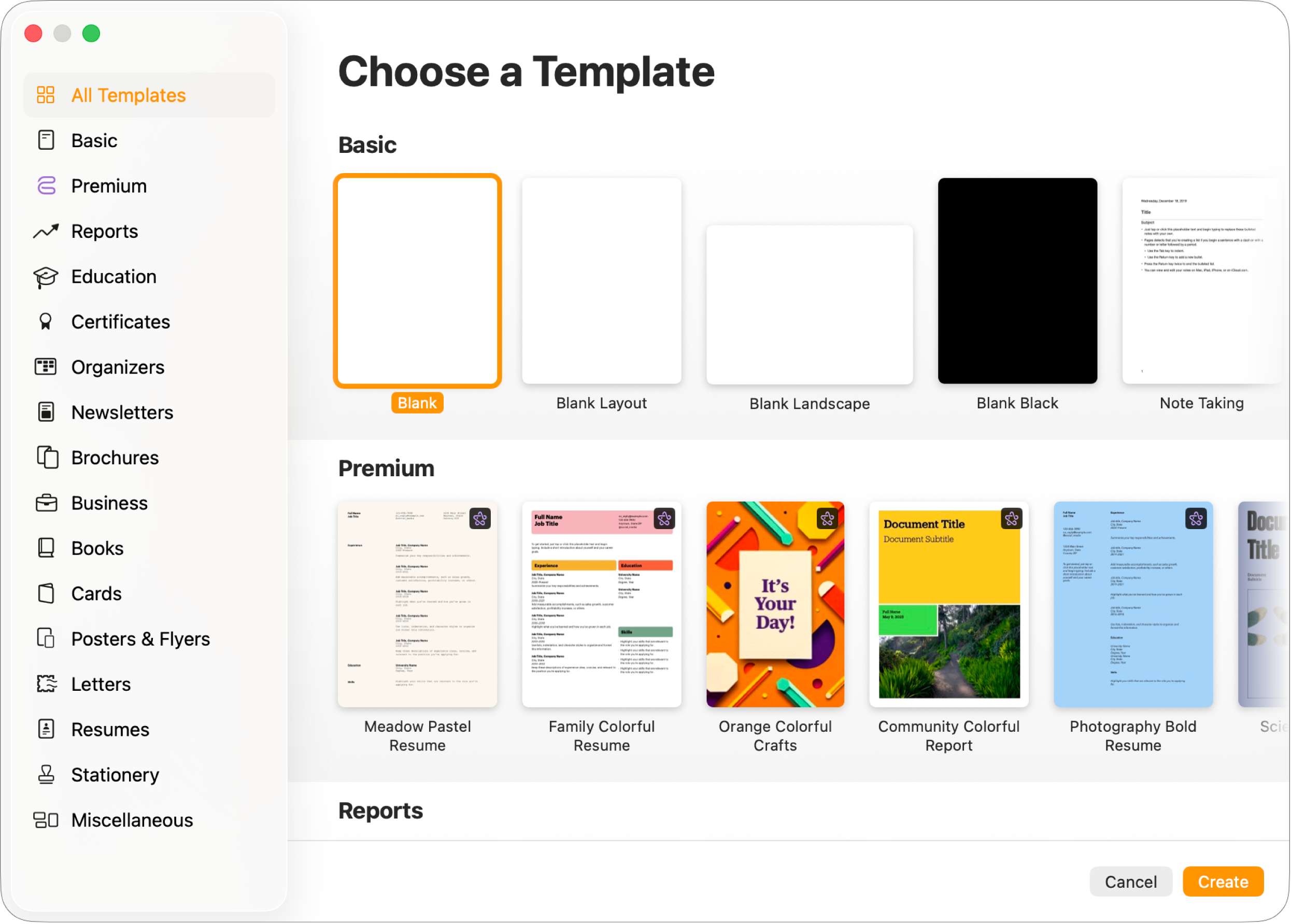
Task: Select the Business briefcase icon
Action: click(46, 503)
